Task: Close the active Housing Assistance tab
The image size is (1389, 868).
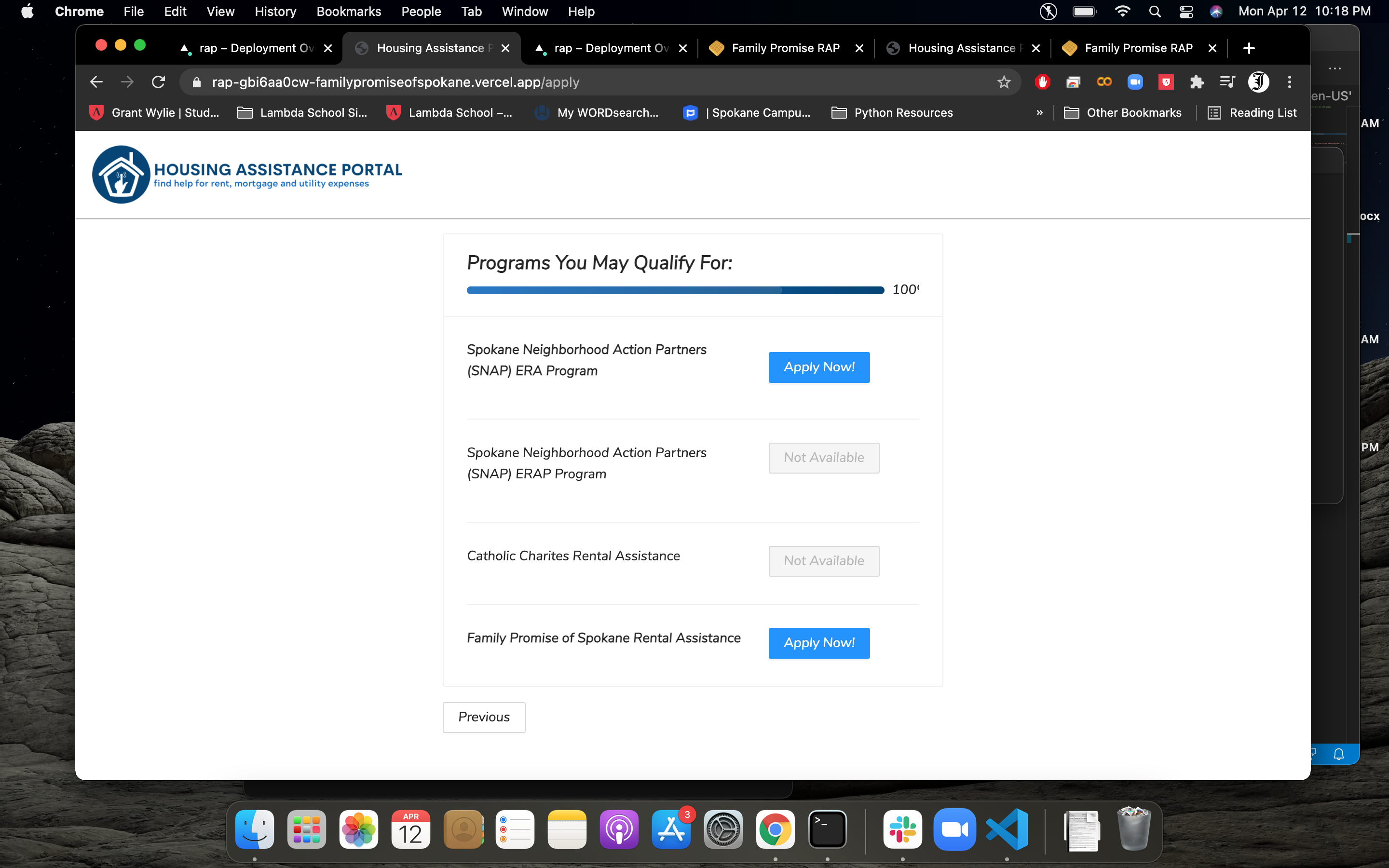Action: (505, 48)
